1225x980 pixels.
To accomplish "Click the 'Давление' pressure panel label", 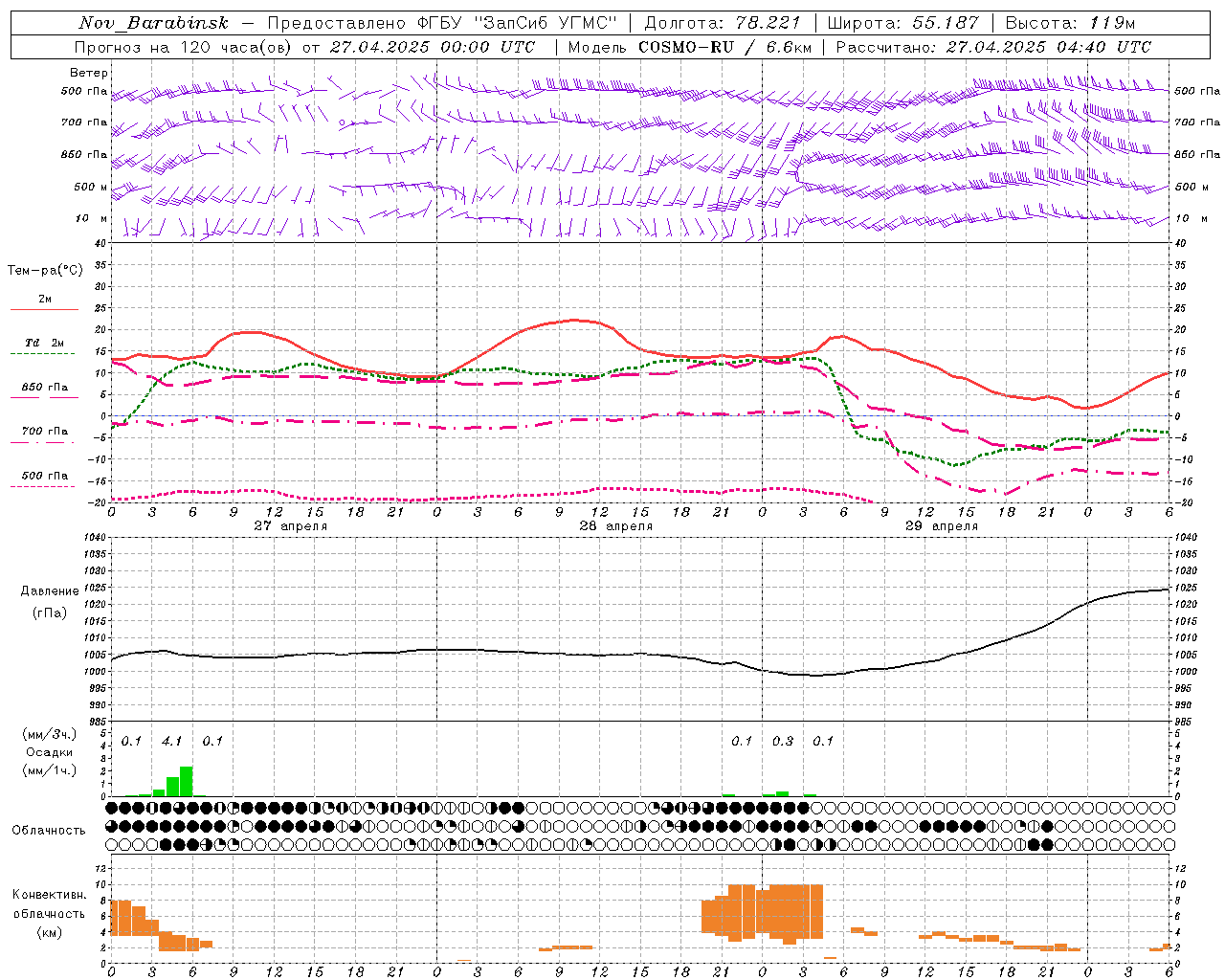I will coord(50,591).
